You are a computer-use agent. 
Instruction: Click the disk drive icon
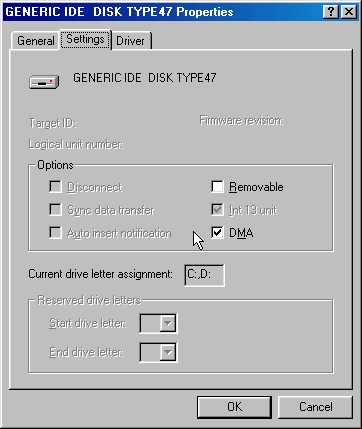(x=44, y=82)
